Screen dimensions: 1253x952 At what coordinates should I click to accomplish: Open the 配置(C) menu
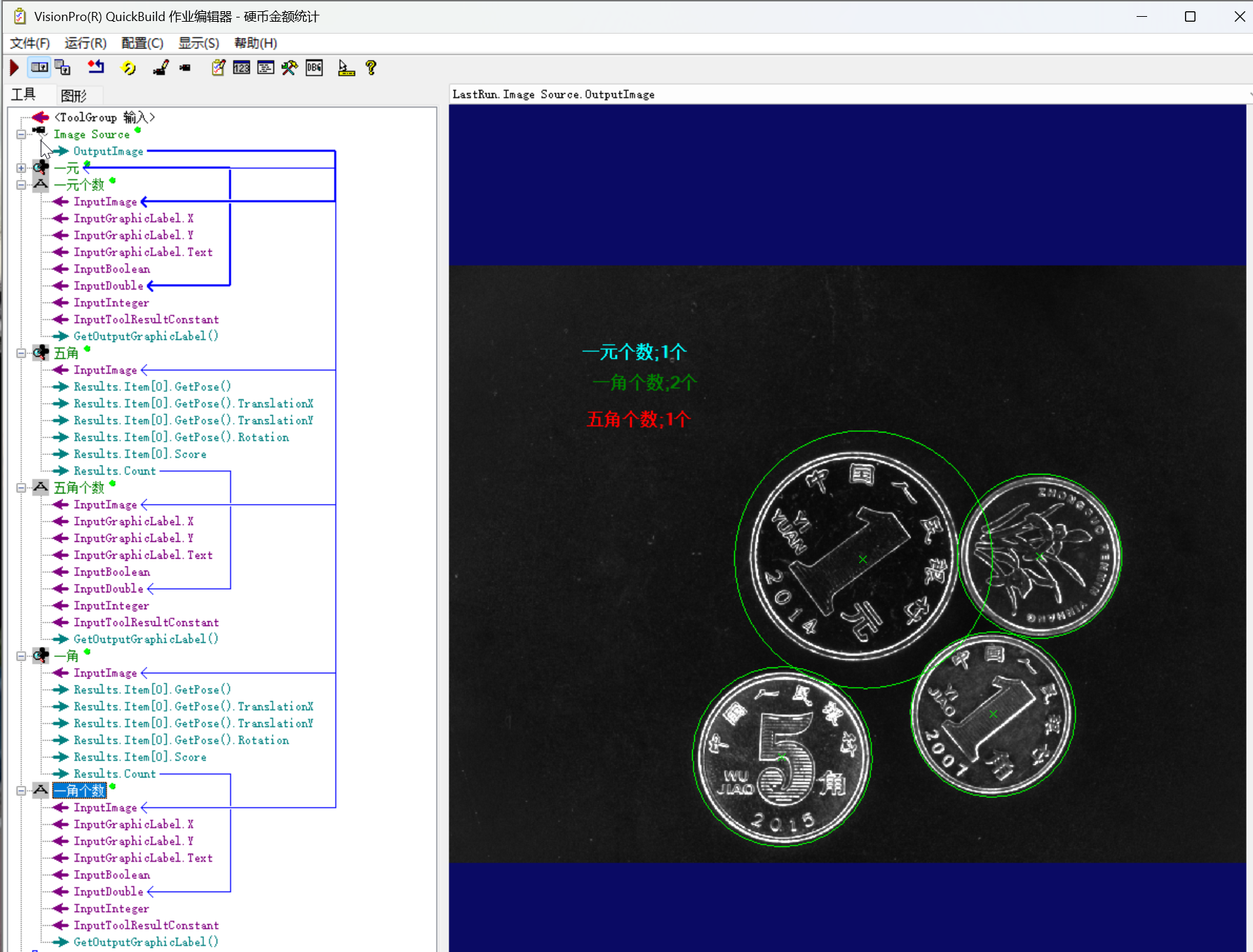point(142,43)
